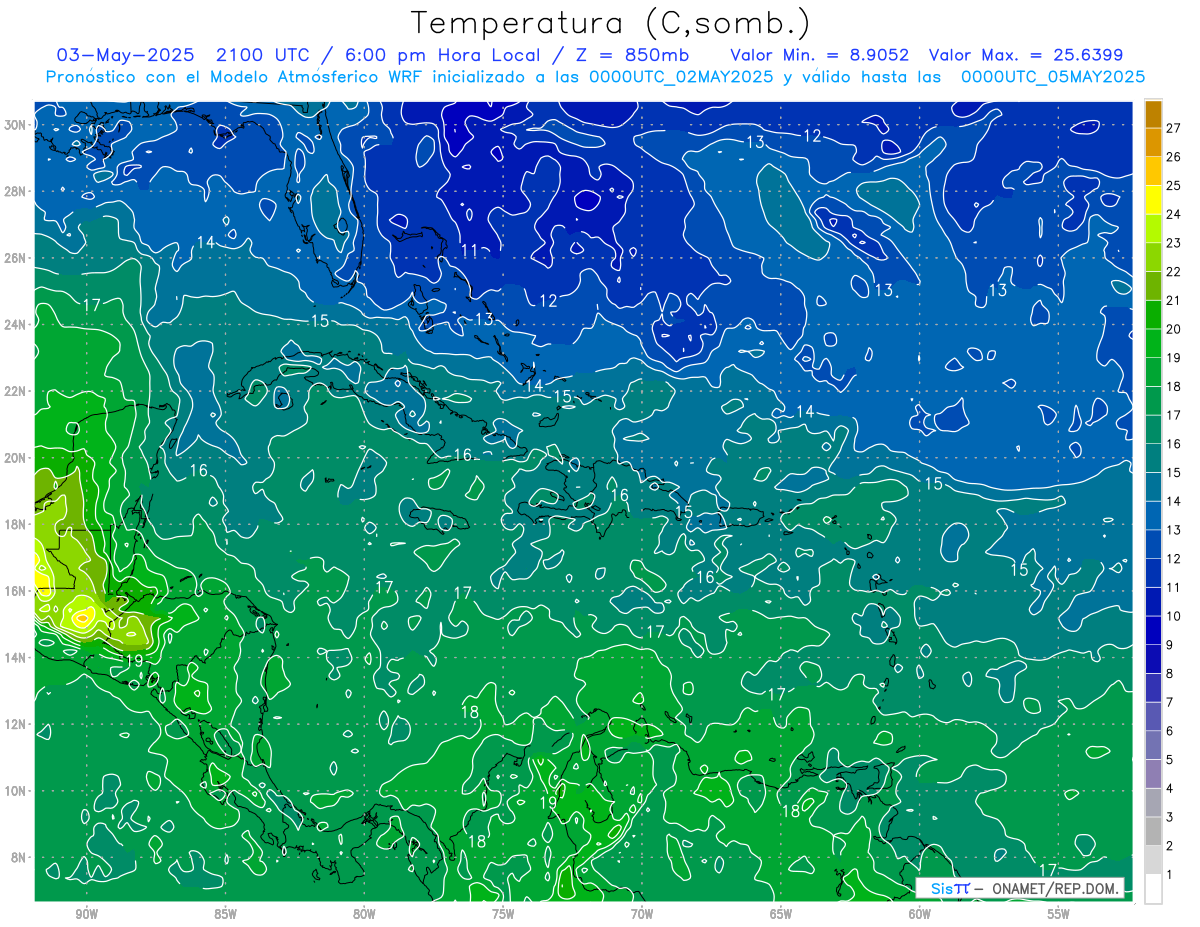Click the '26N' latitude axis label
Screen dimensions: 1200x927
[x=17, y=258]
